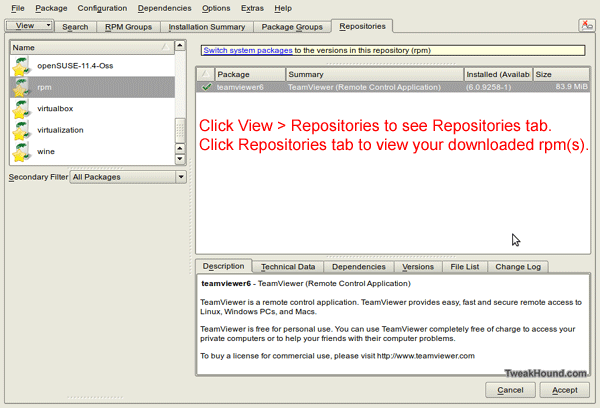Screen dimensions: 600x408
Task: Open the Technical Data tab
Action: click(x=288, y=267)
